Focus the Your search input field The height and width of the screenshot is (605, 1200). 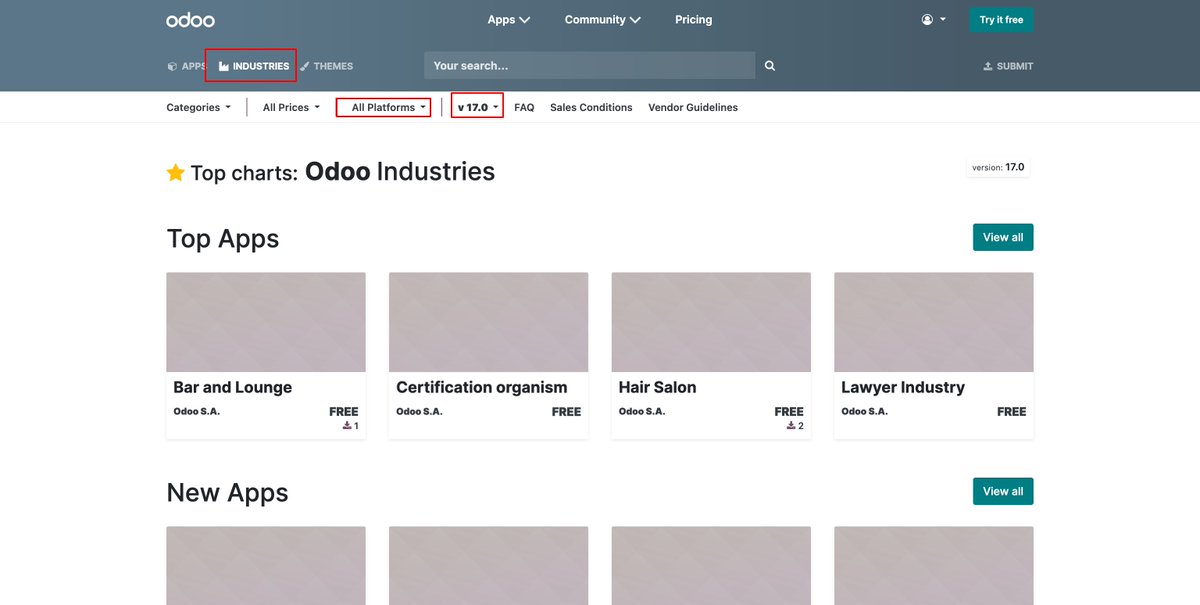pos(590,66)
